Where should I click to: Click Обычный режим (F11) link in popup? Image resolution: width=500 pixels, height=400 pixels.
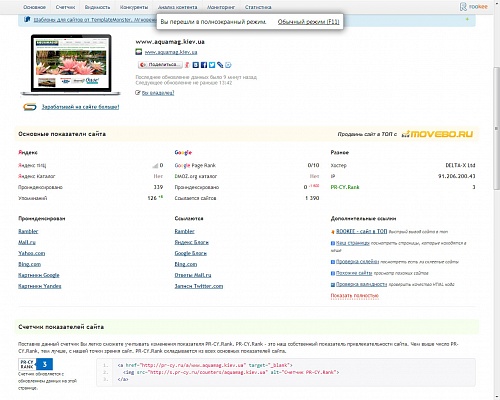(x=308, y=22)
